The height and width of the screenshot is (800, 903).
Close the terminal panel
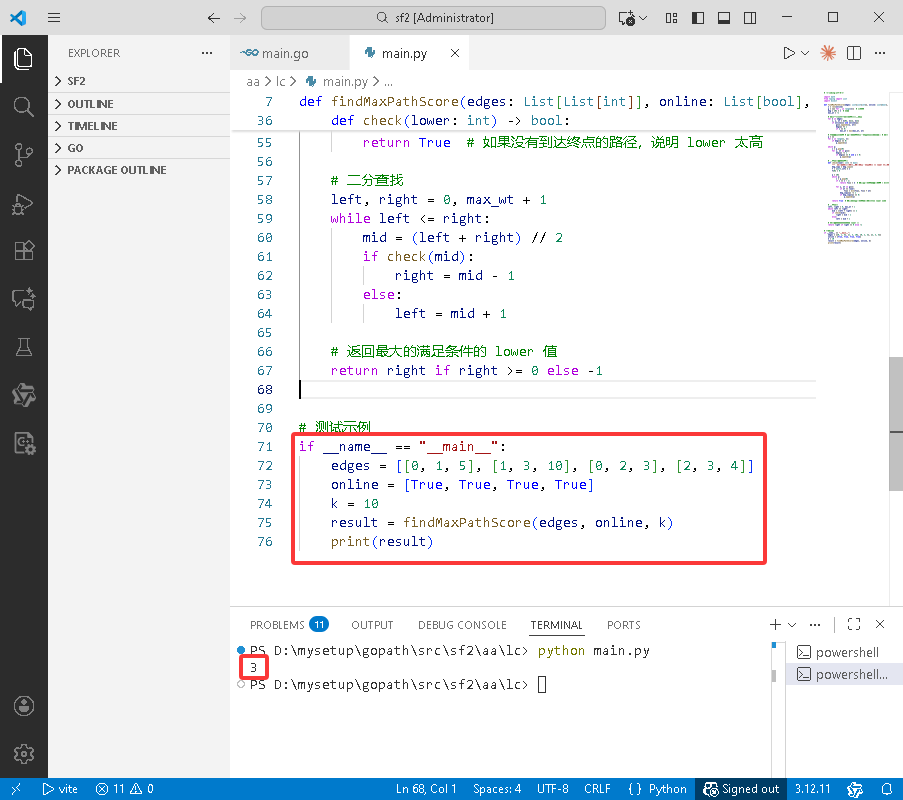(x=880, y=624)
